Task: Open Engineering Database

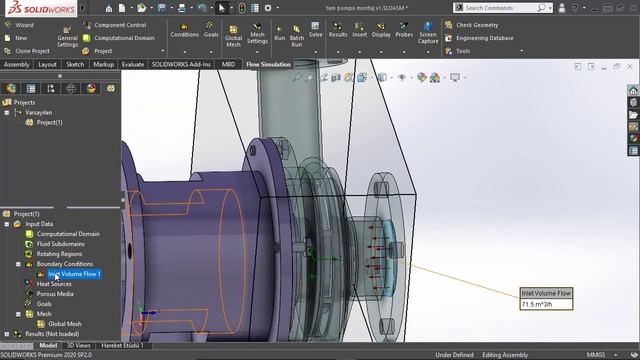Action: coord(479,38)
